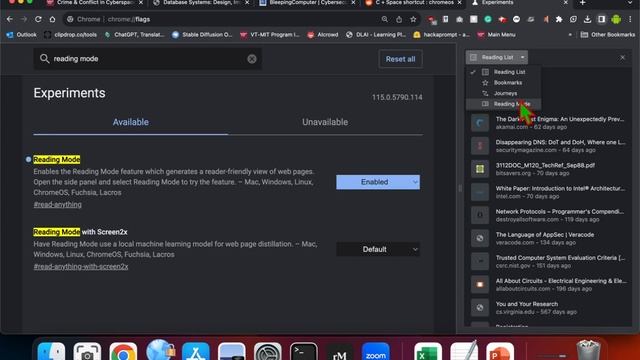The width and height of the screenshot is (640, 360).
Task: Open 'You and Your Research' reading item
Action: [549, 308]
